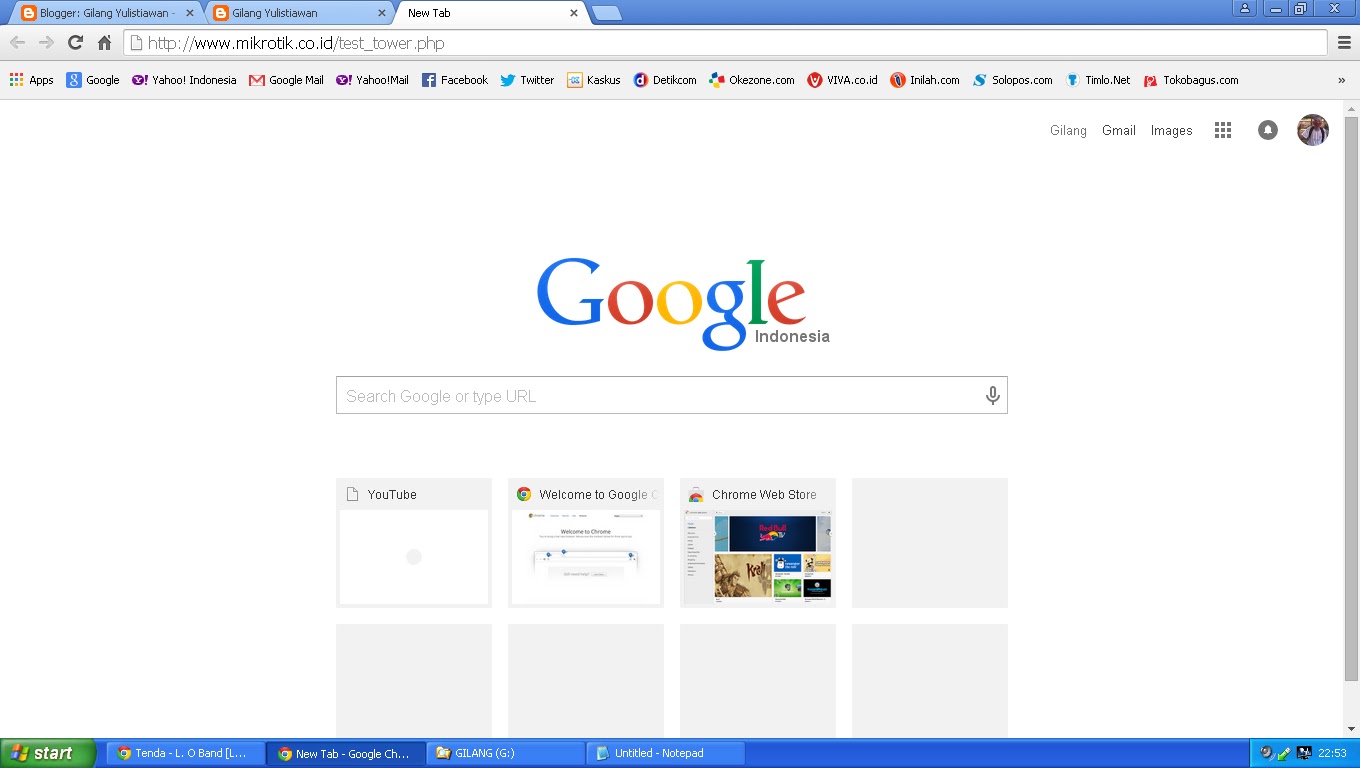Reload the current page
The width and height of the screenshot is (1360, 768).
coord(75,43)
